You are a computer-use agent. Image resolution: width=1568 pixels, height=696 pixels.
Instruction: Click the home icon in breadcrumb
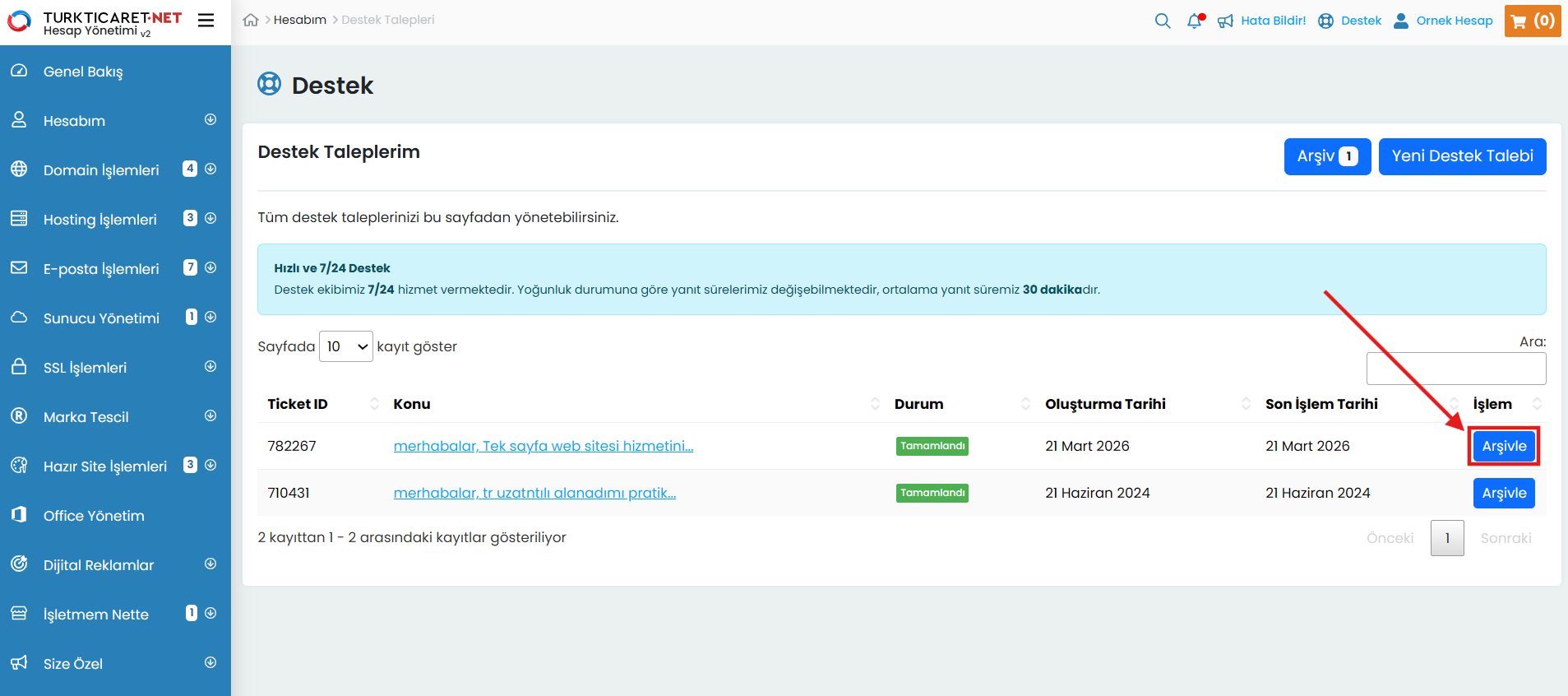tap(251, 20)
